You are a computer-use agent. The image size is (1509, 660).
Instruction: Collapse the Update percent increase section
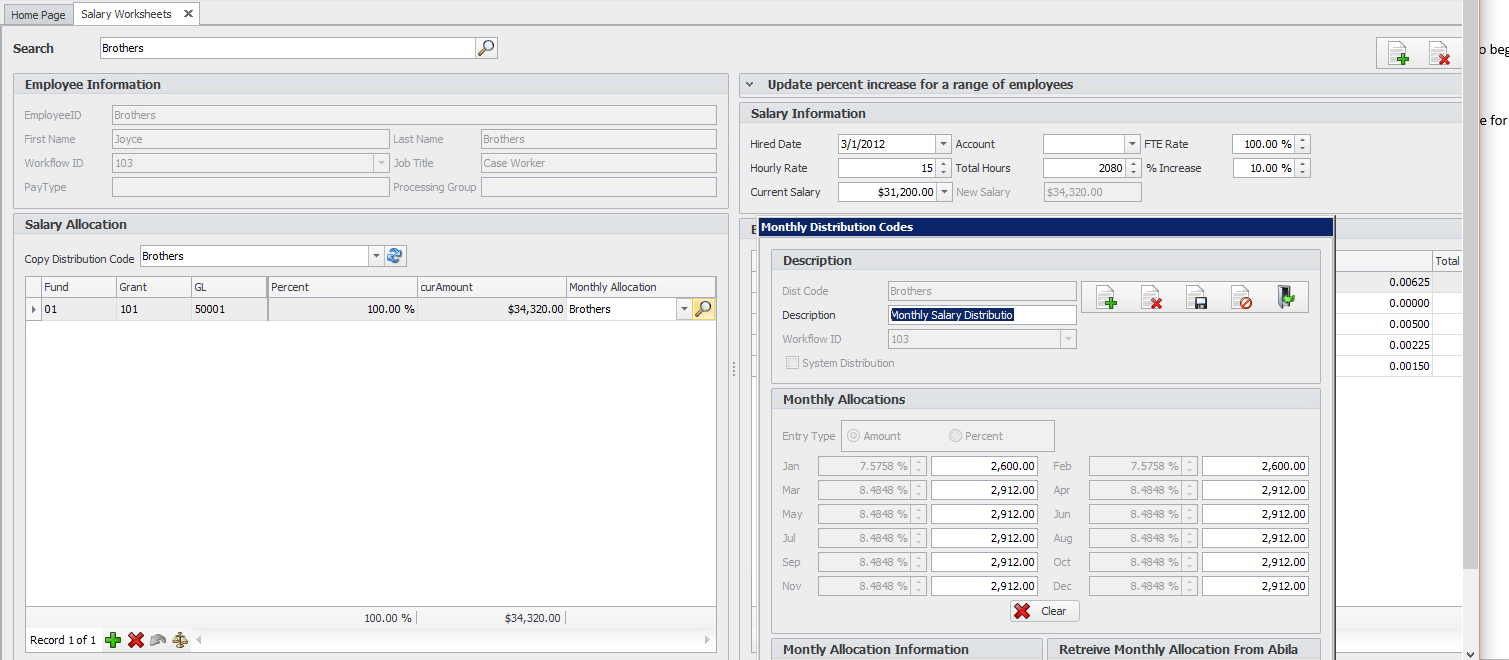pos(750,85)
